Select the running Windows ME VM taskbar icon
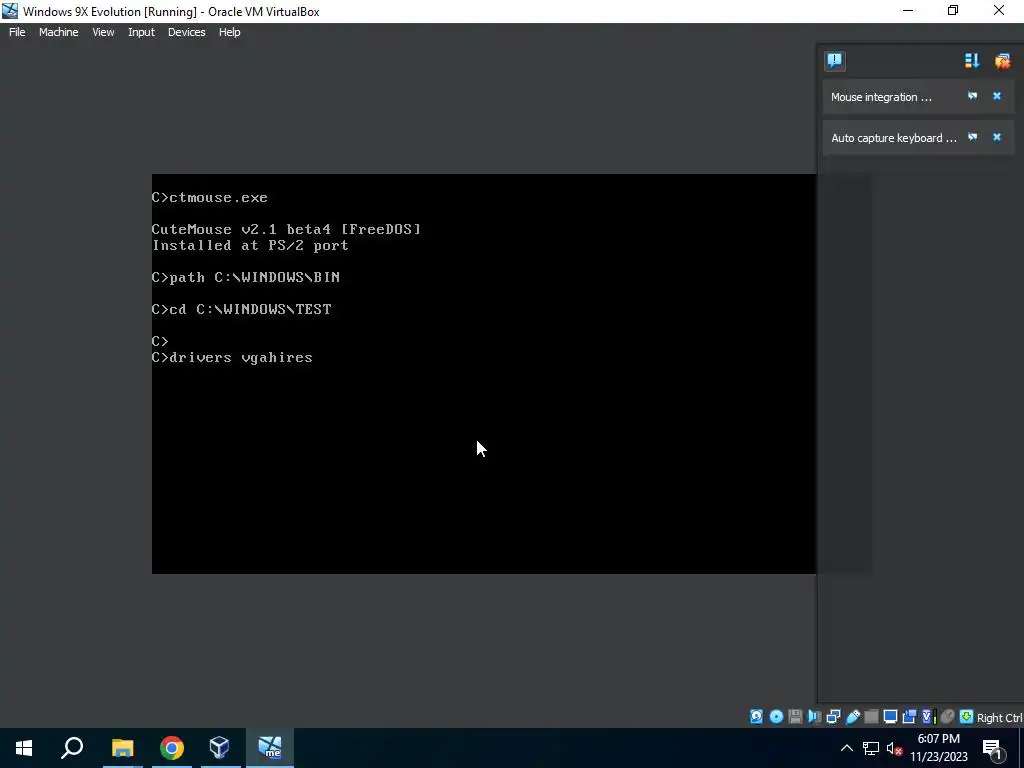The height and width of the screenshot is (768, 1024). [270, 748]
